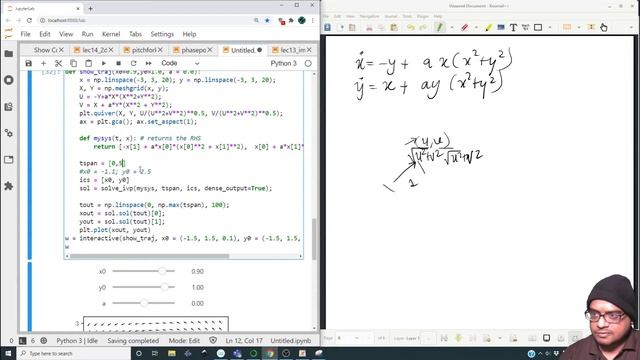Viewport: 640px width, 360px height.
Task: Click the a slider handle
Action: (x=144, y=303)
